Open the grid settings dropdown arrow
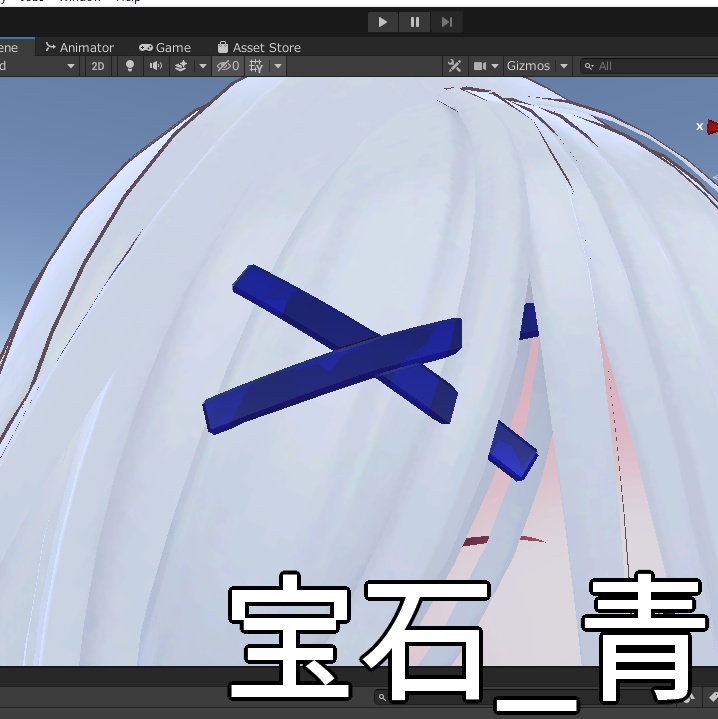Viewport: 718px width, 719px height. 278,66
